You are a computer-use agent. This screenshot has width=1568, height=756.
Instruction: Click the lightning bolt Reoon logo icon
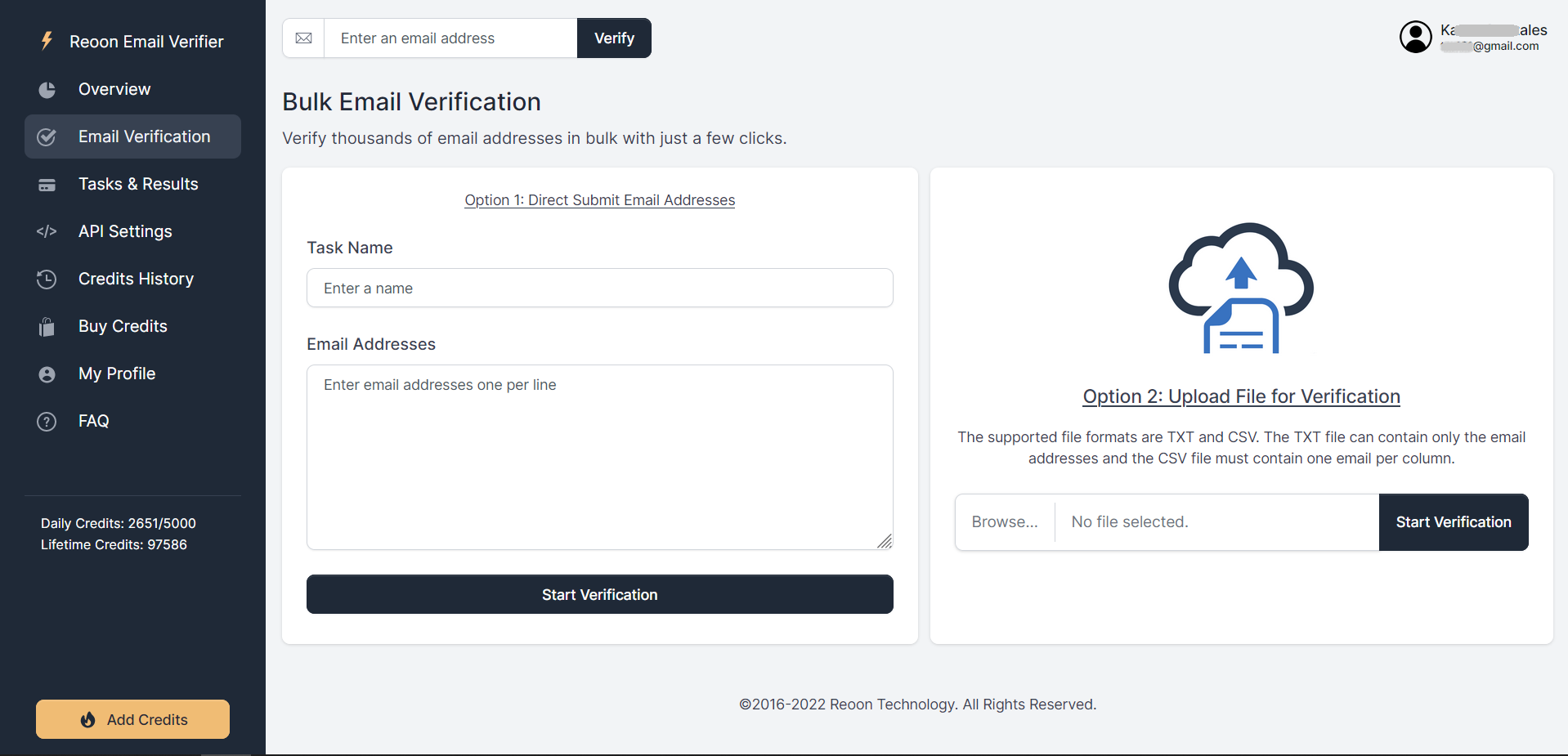tap(47, 40)
